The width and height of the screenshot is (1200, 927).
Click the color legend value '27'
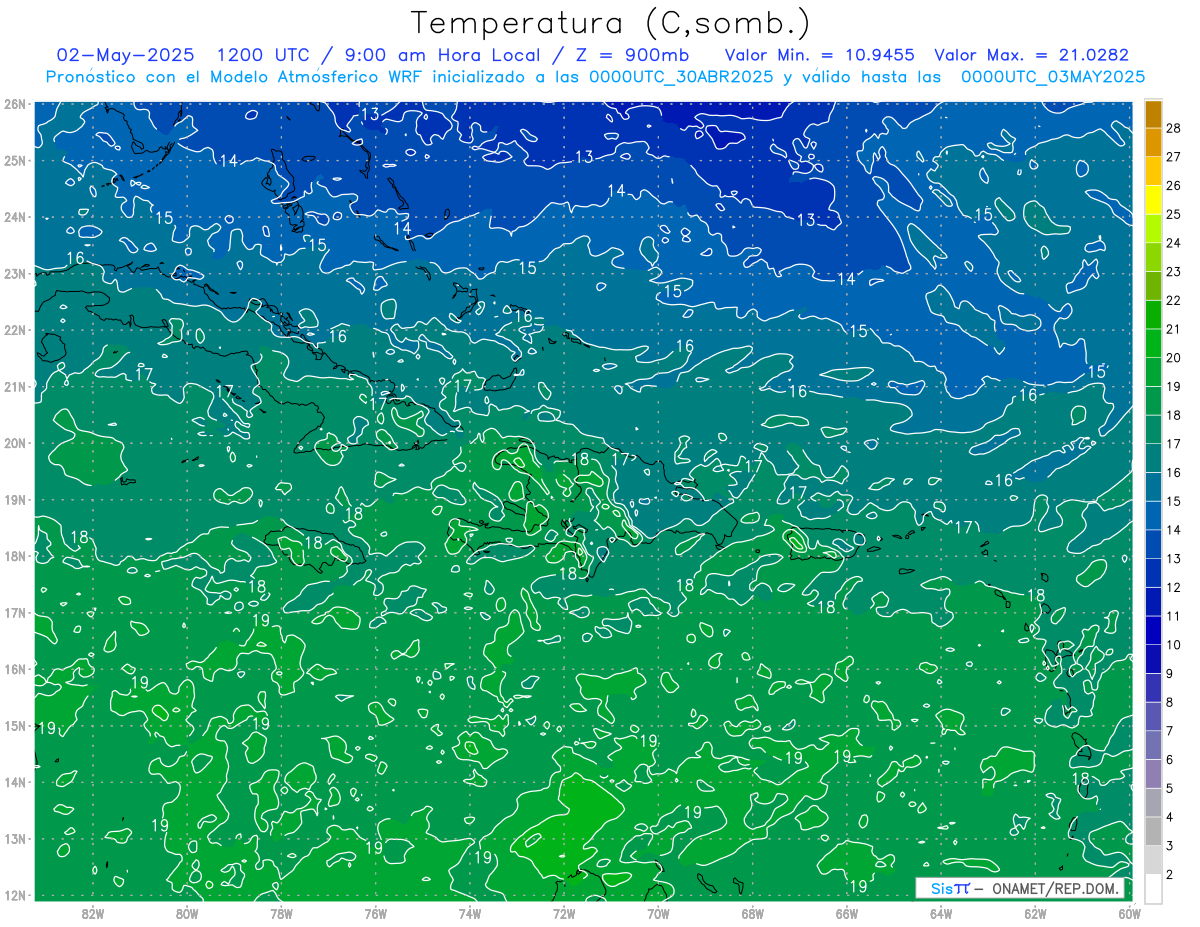[1173, 157]
